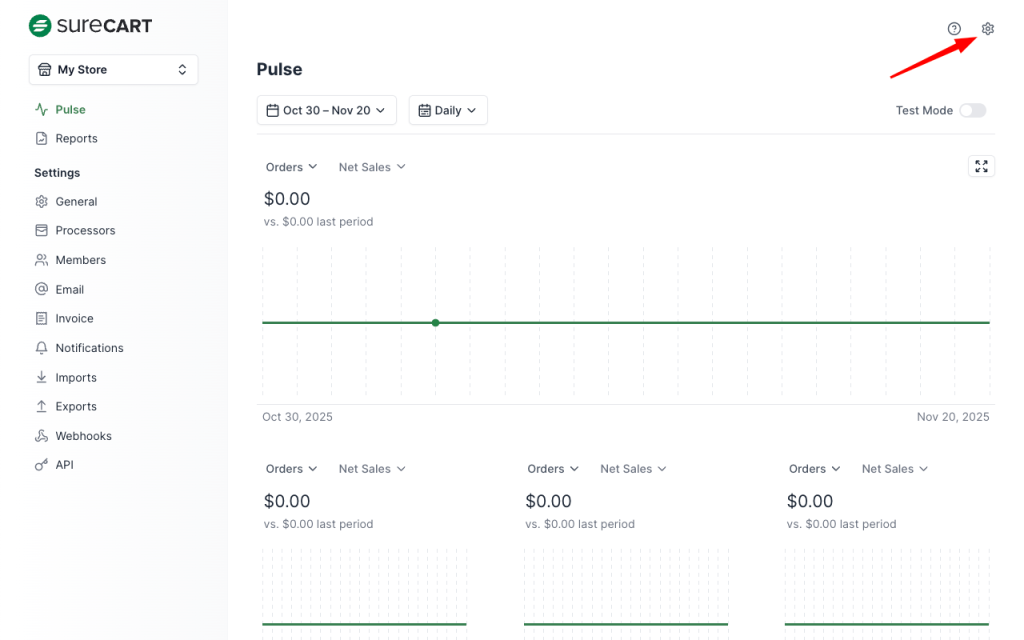This screenshot has height=640, width=1024.
Task: Open the Net Sales dropdown above main chart
Action: [x=372, y=167]
